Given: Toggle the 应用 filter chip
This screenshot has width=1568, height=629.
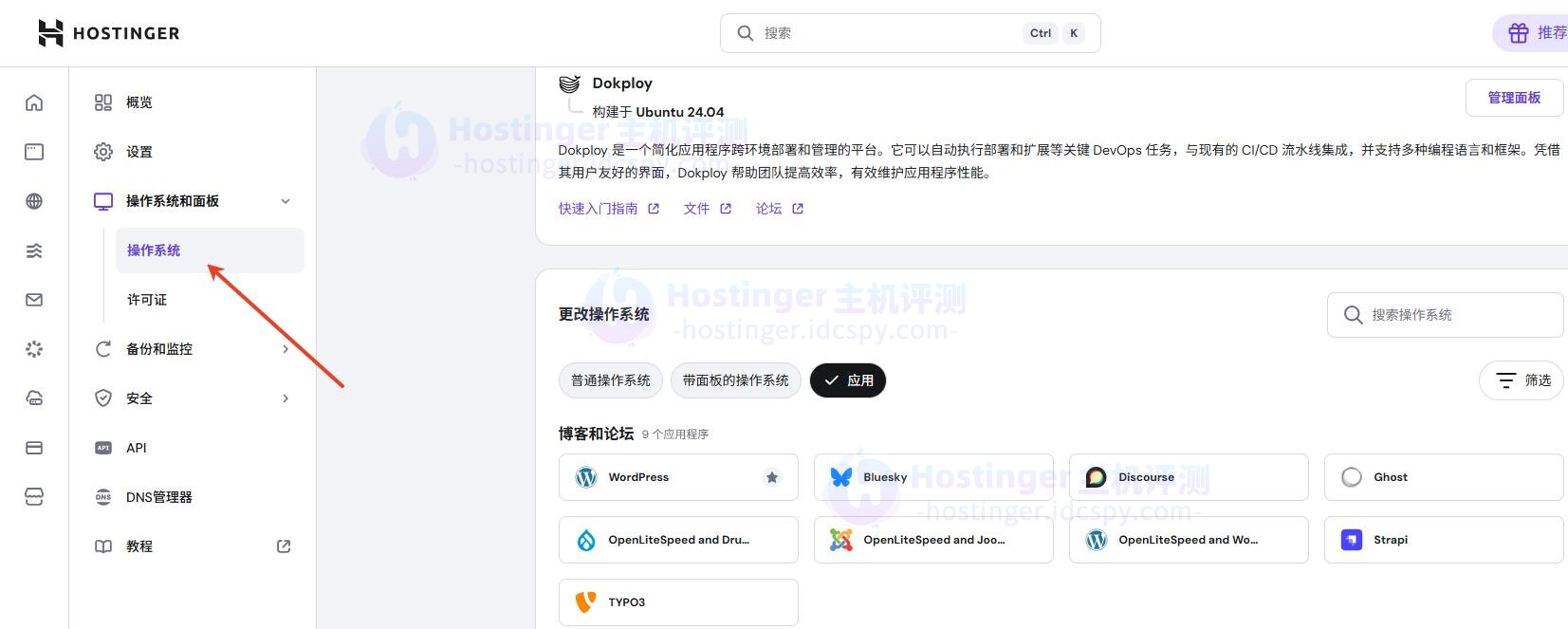Looking at the screenshot, I should tap(848, 380).
